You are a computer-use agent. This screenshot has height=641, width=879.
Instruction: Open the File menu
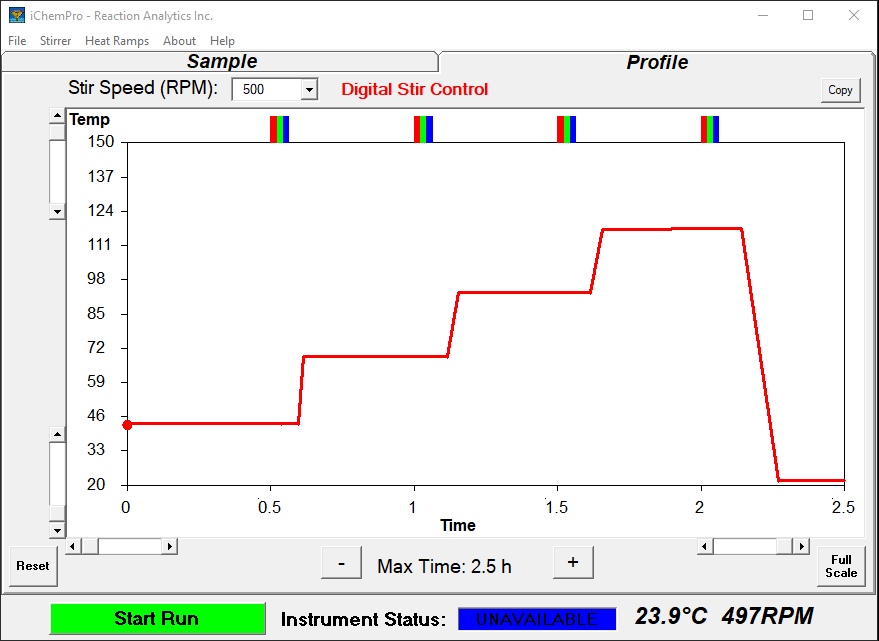coord(17,41)
